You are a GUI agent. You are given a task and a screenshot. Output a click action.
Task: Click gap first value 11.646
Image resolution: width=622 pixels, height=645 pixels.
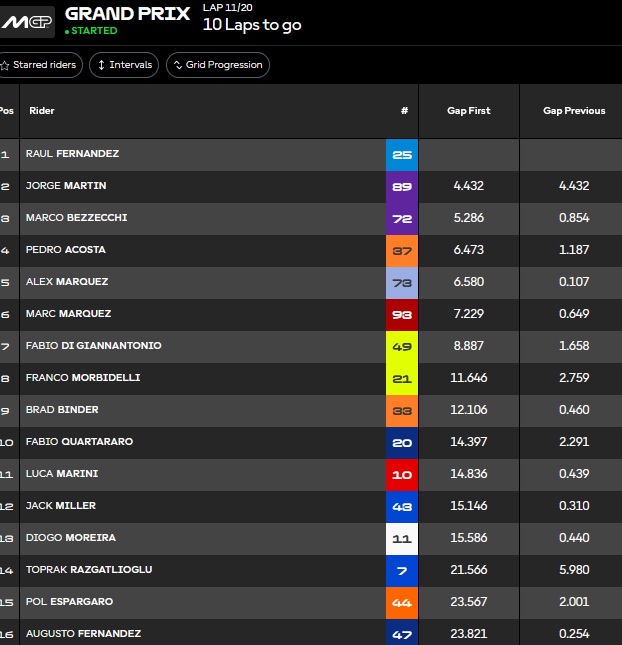(x=469, y=378)
